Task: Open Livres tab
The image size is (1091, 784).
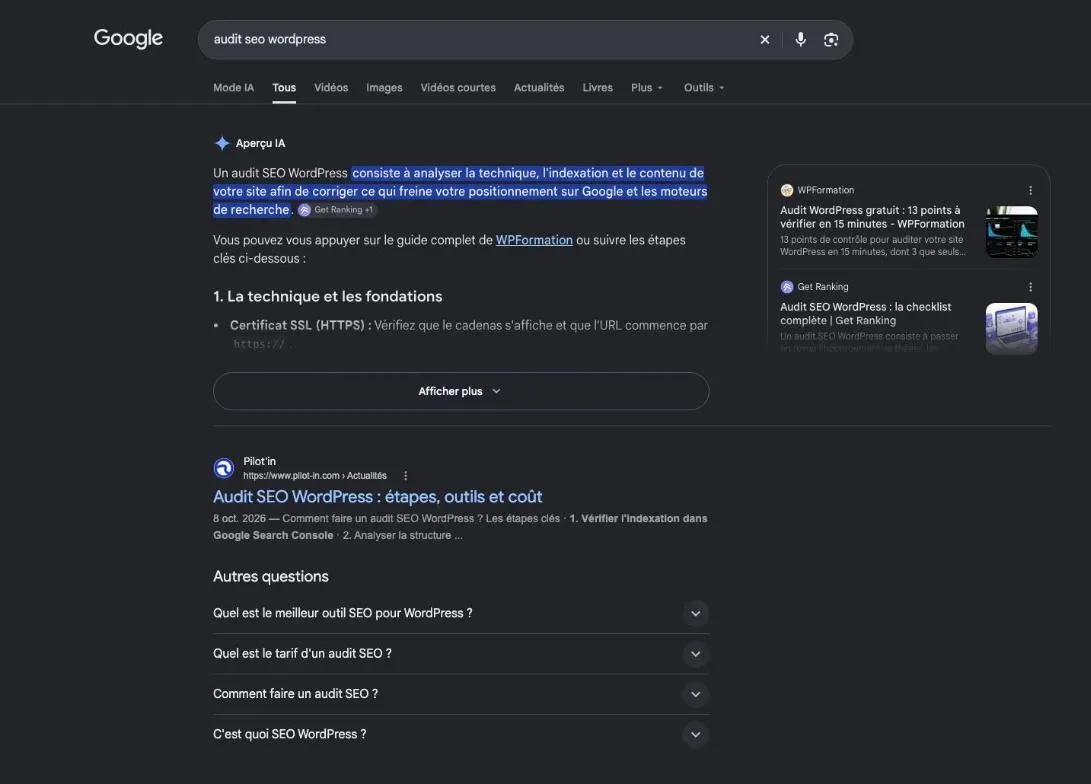Action: 598,88
